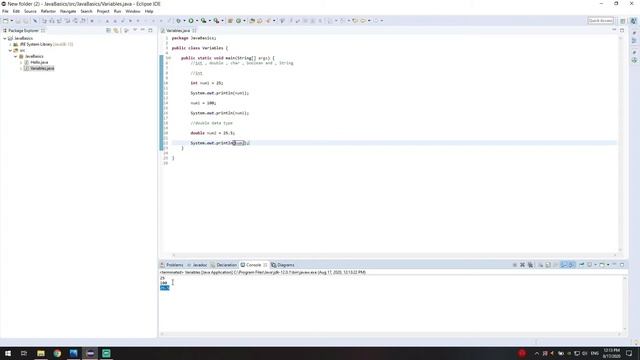Open the Run button dropdown arrow

(197, 20)
